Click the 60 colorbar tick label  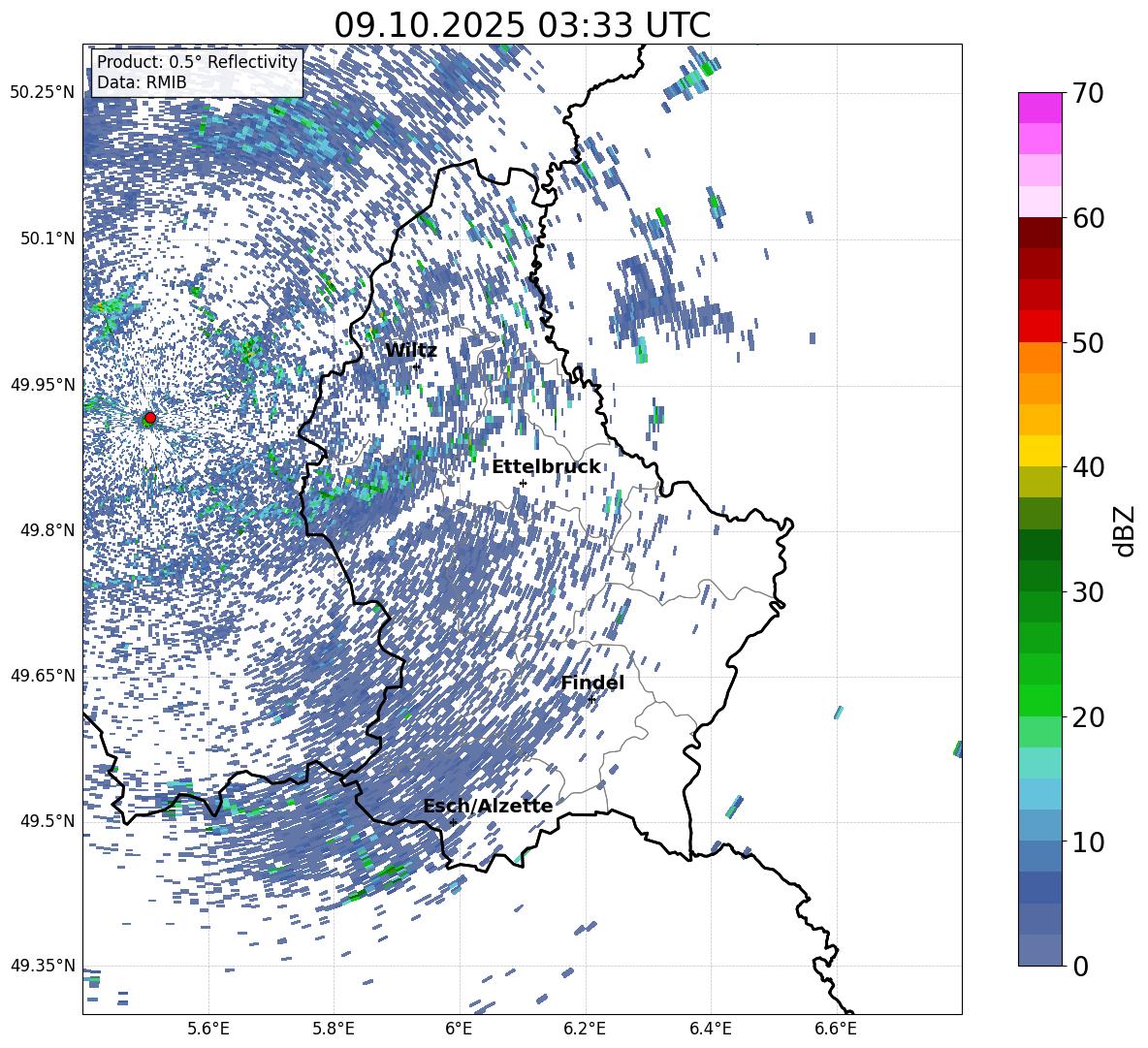coord(1088,218)
